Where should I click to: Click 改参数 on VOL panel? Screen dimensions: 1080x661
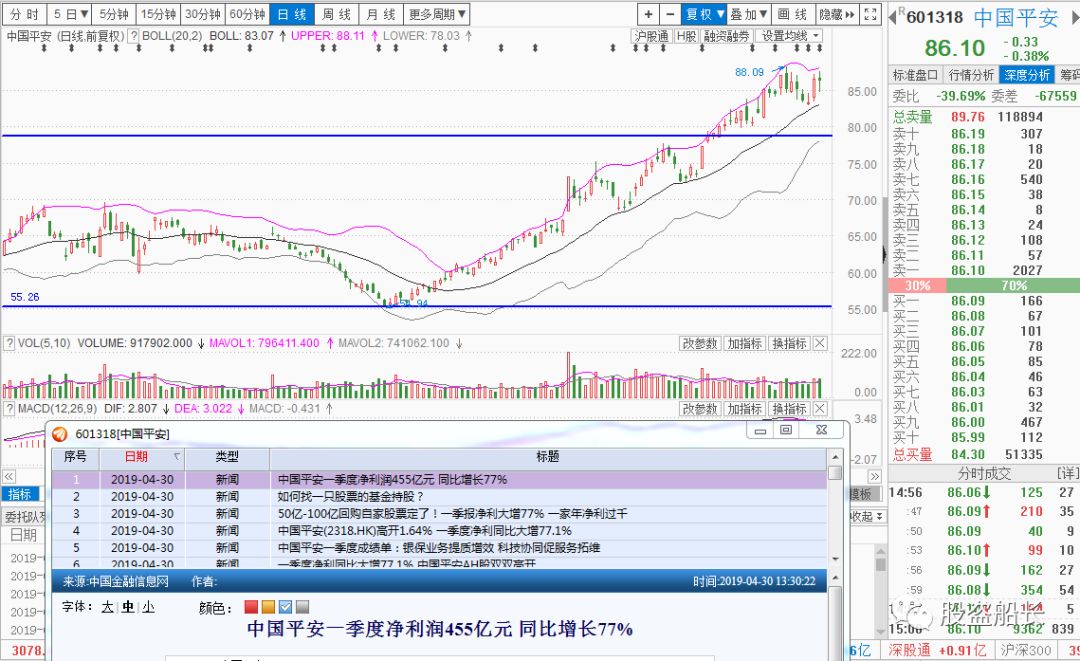(700, 344)
